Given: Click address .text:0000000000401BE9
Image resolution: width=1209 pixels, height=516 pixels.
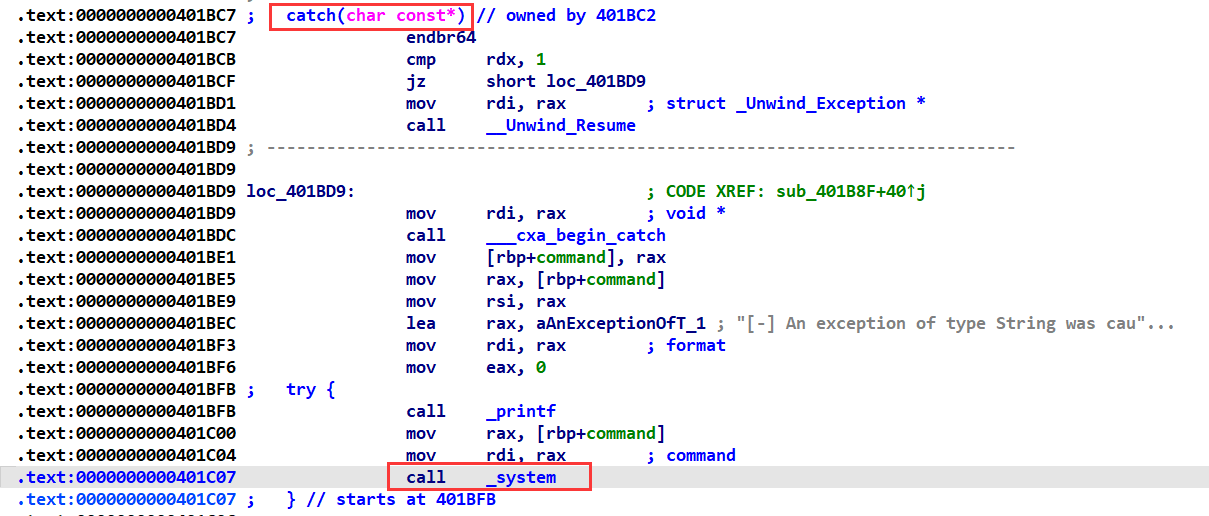Looking at the screenshot, I should pyautogui.click(x=126, y=302).
